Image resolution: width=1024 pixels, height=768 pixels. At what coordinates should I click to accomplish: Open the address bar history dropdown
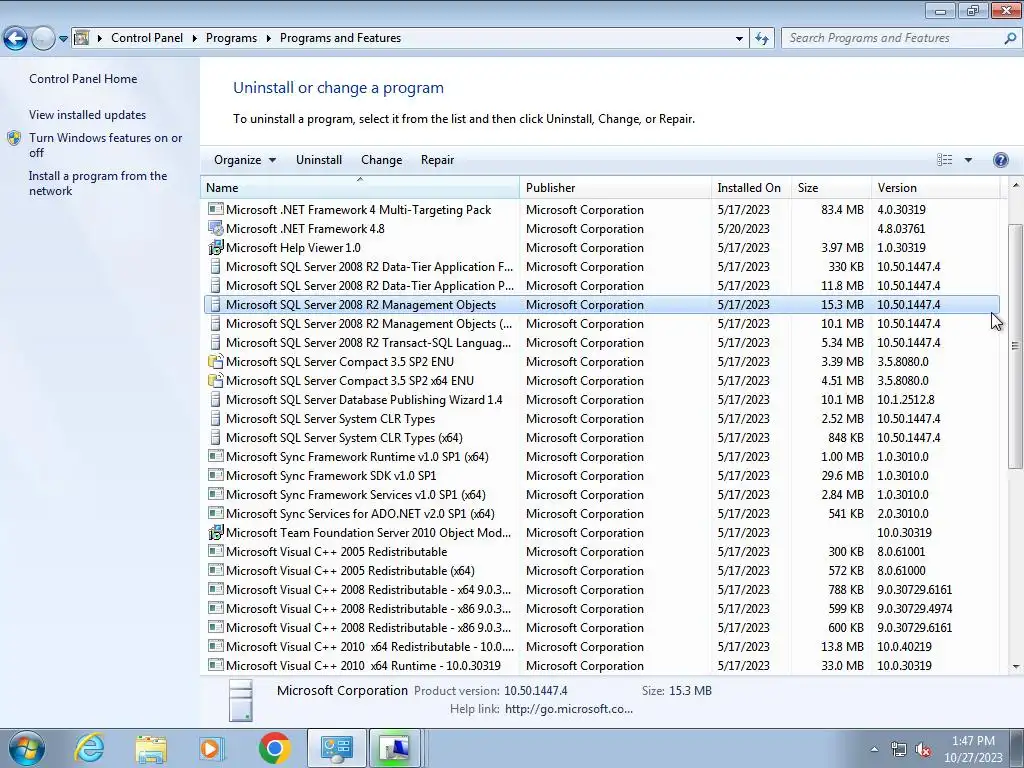[739, 39]
